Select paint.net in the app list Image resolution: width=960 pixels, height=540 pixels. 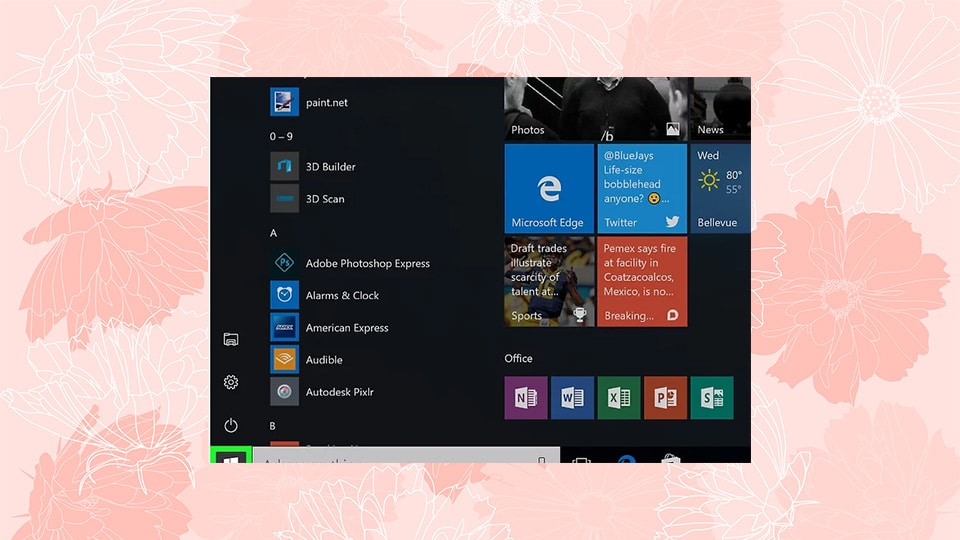point(326,102)
